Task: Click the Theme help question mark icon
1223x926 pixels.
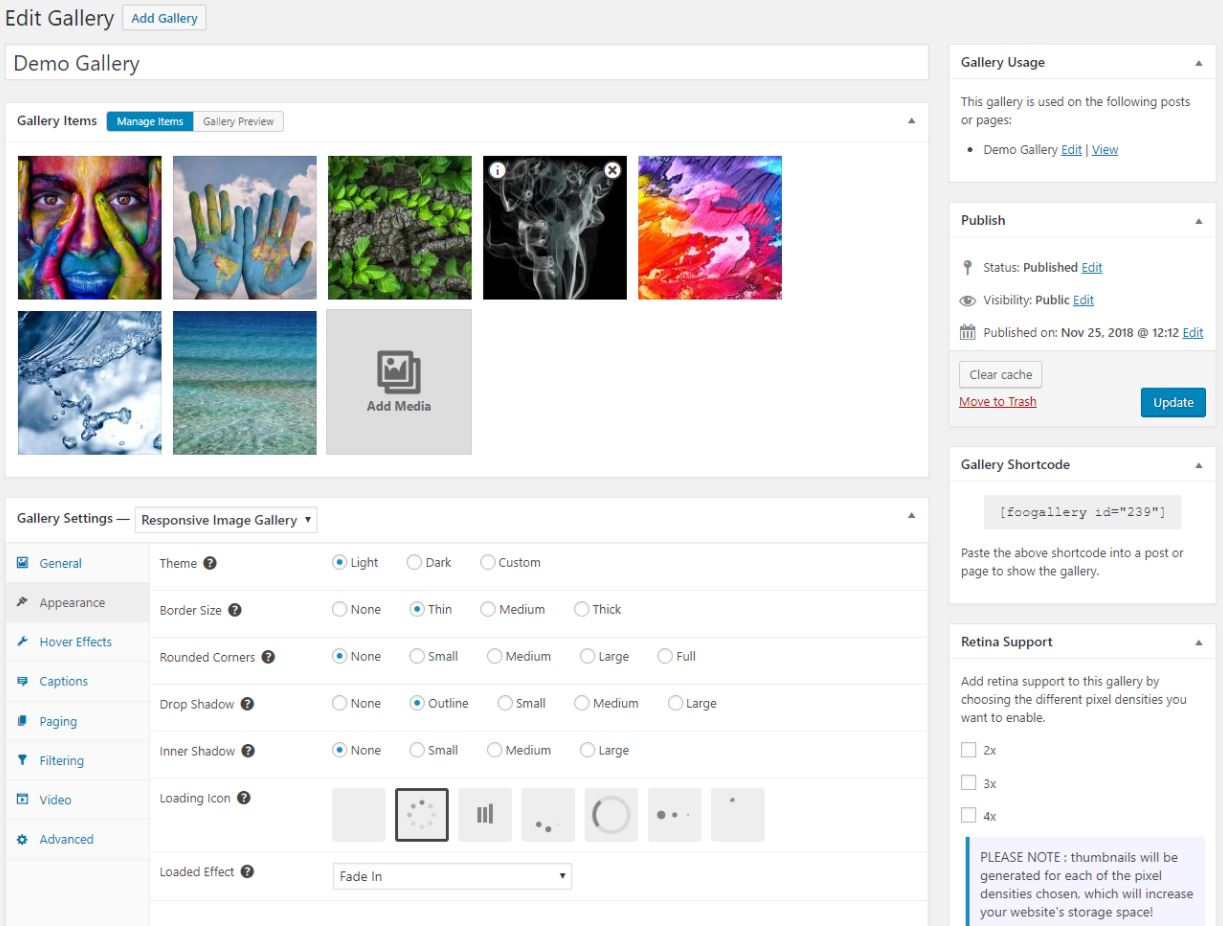Action: (x=210, y=563)
